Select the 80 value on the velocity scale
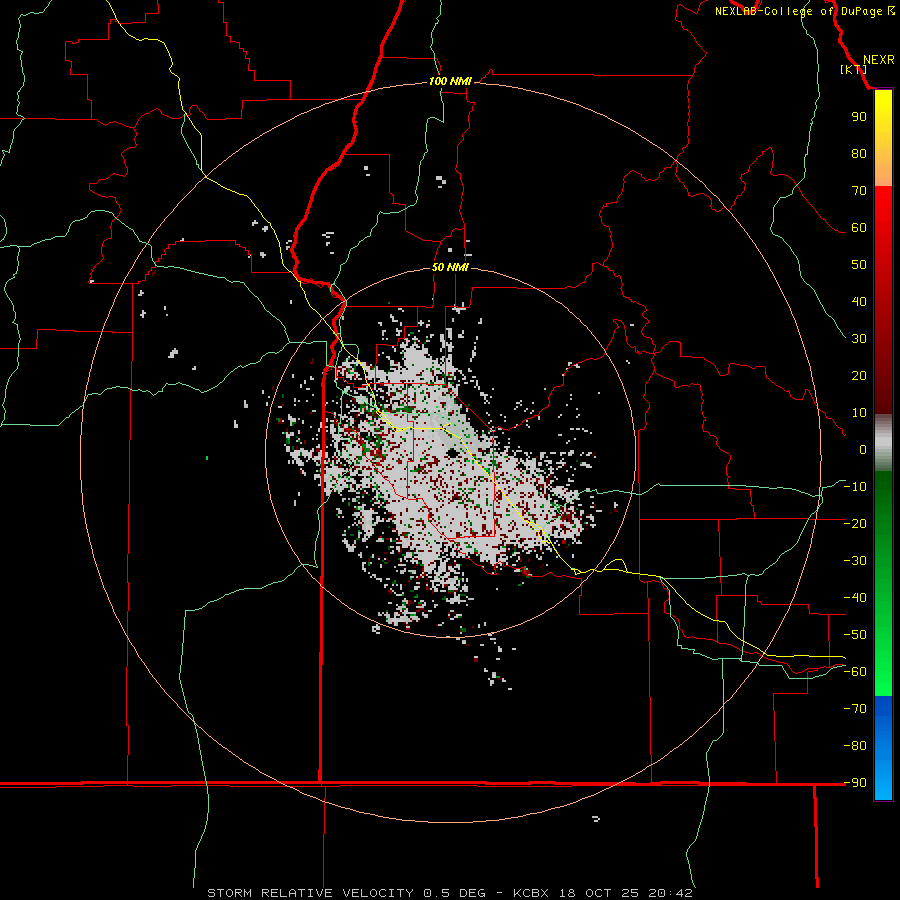 click(x=859, y=154)
